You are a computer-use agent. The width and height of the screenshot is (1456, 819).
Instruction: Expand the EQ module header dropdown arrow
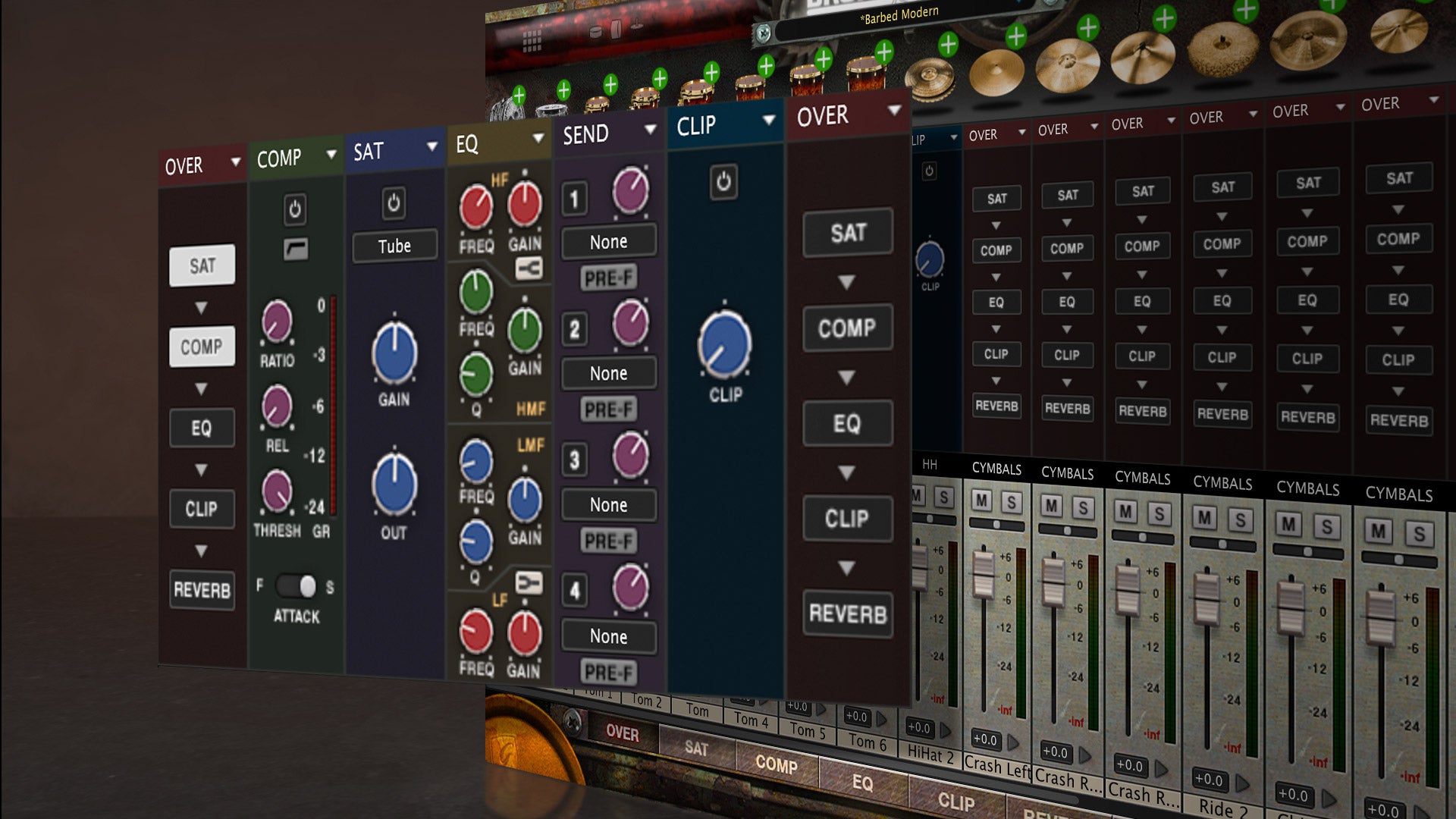(538, 138)
